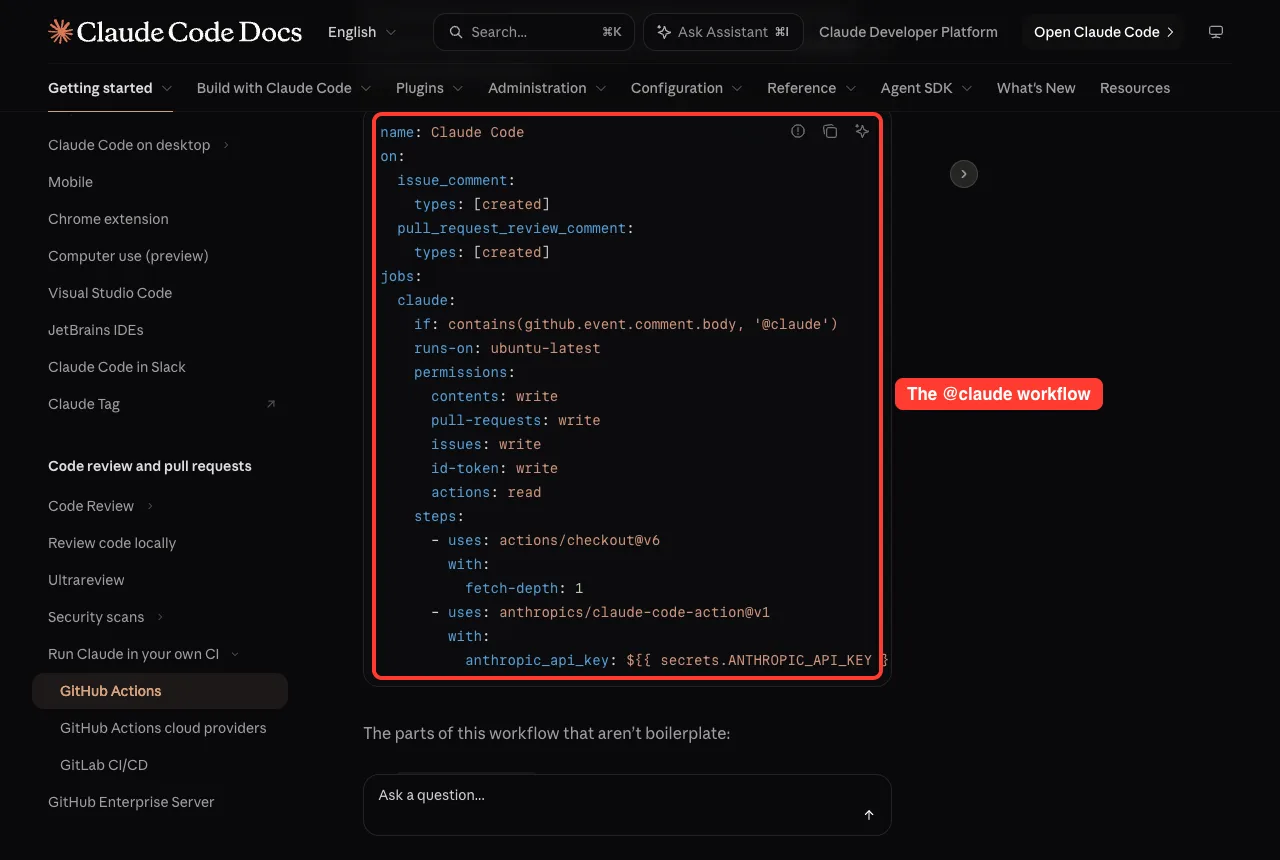The height and width of the screenshot is (860, 1280).
Task: Copy the workflow code block
Action: pos(830,131)
